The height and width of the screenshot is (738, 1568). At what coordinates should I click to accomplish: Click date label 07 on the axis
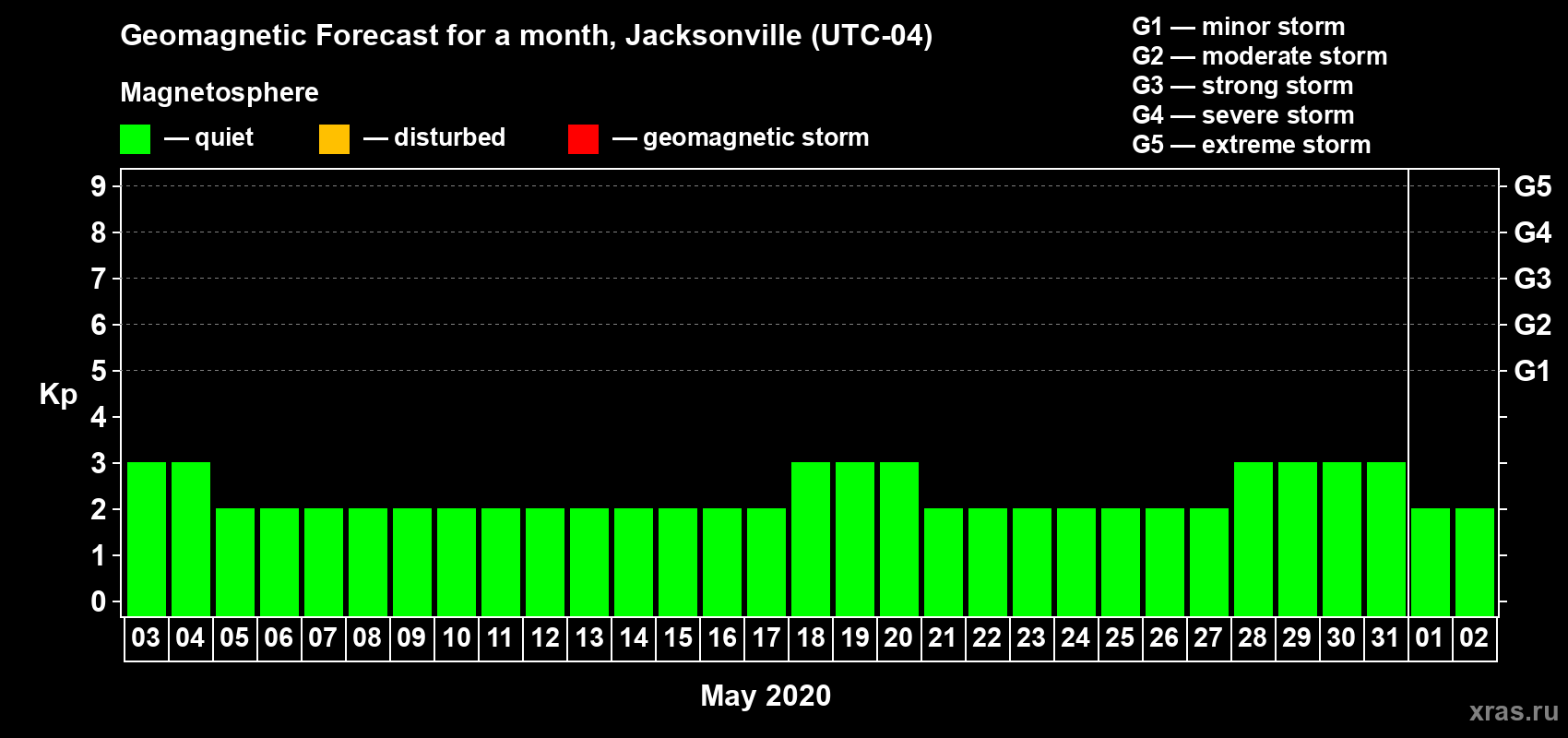[x=323, y=637]
